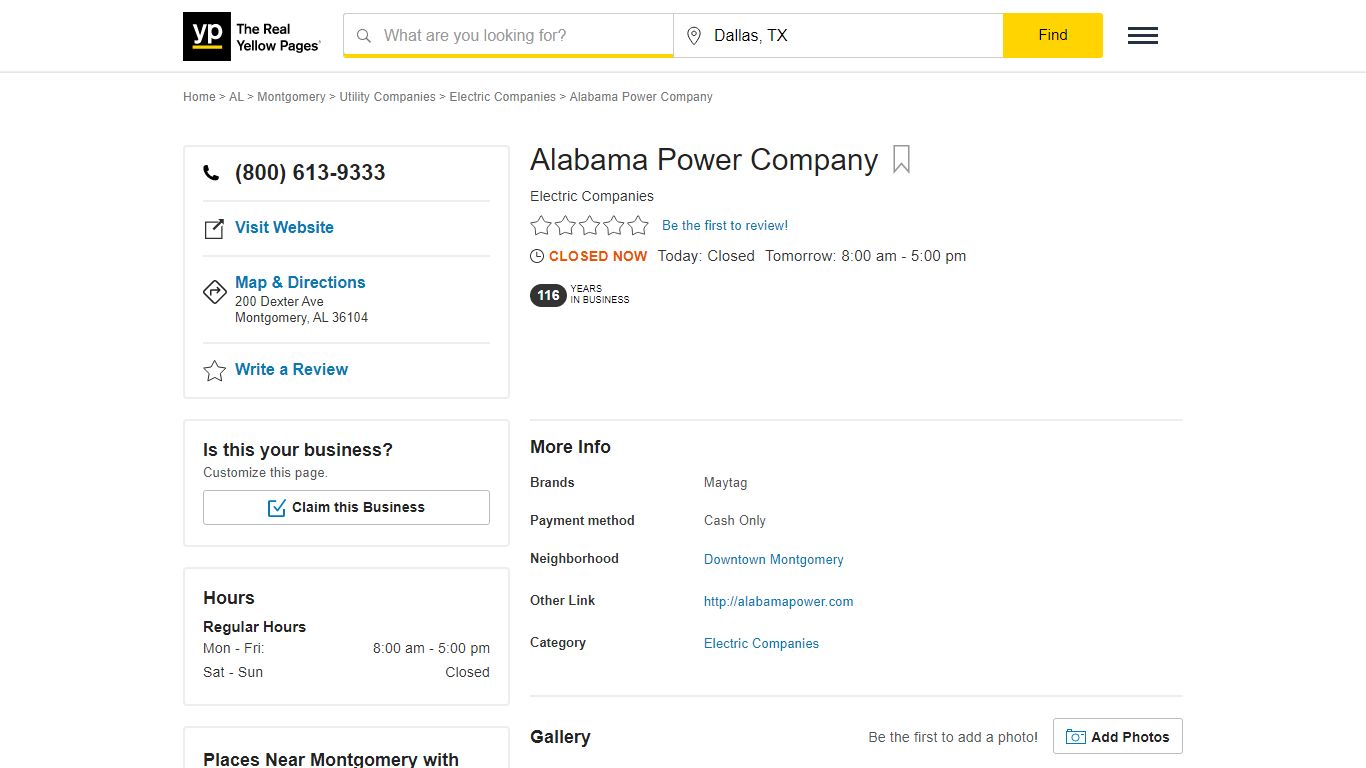Click the CLOSED NOW status
The height and width of the screenshot is (768, 1366).
click(598, 257)
